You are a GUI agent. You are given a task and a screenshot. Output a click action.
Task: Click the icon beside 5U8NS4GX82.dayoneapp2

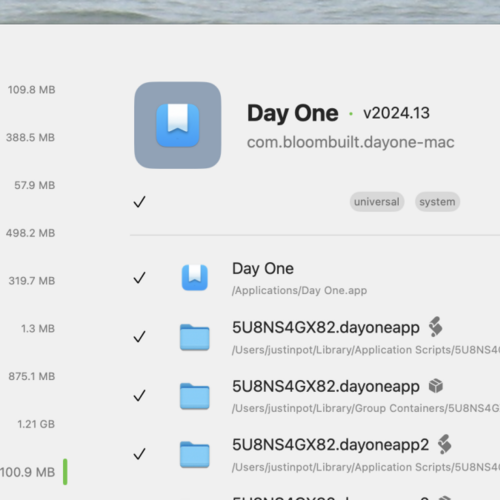pos(445,444)
